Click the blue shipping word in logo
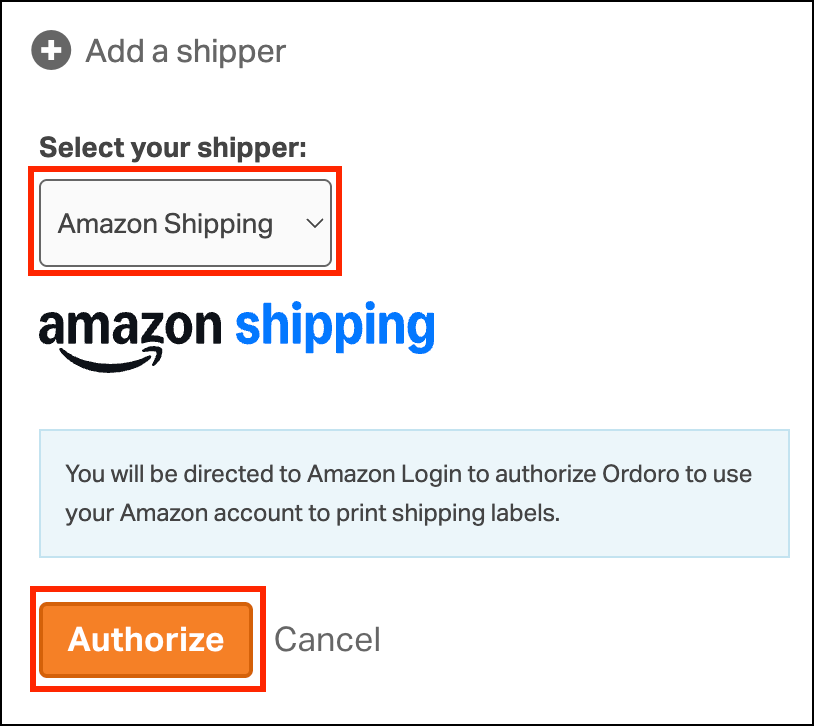Viewport: 814px width, 726px height. pyautogui.click(x=335, y=327)
